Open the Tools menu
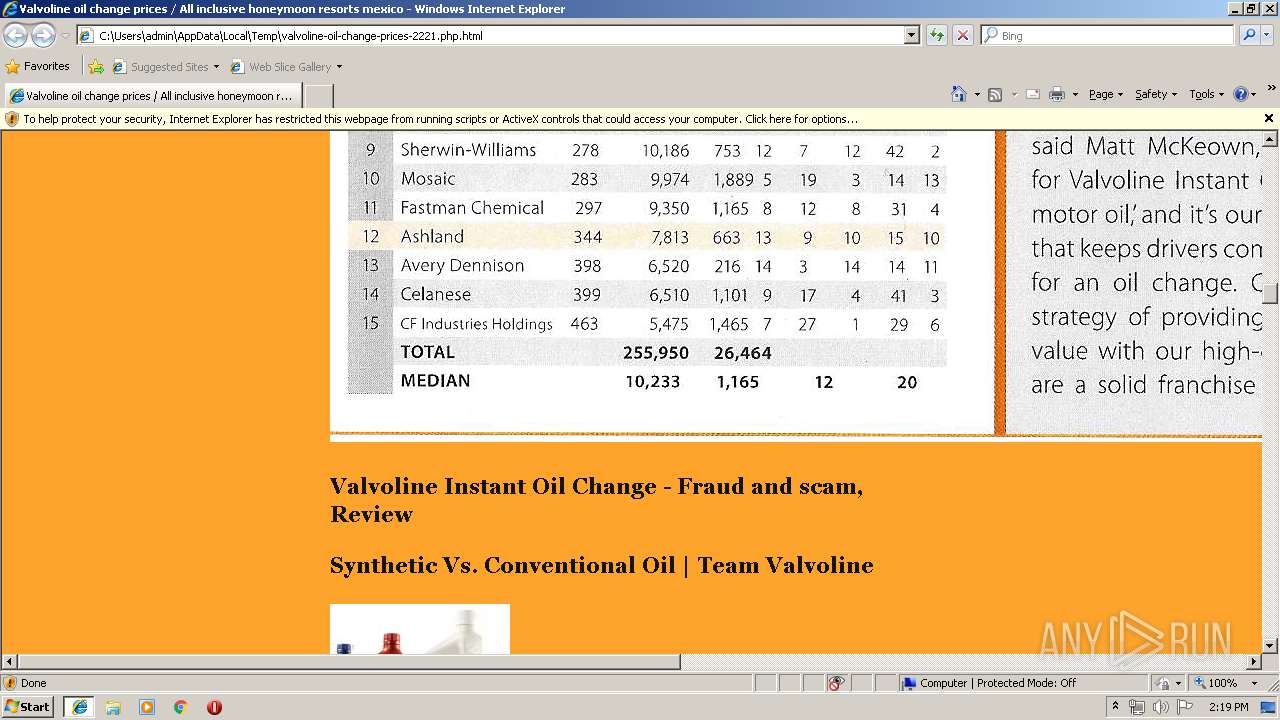The width and height of the screenshot is (1280, 720). tap(1206, 94)
